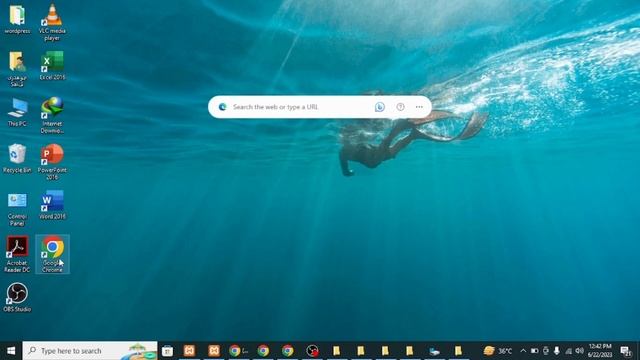Viewport: 640px width, 360px height.
Task: Open Bing chat icon in search bar
Action: click(380, 107)
